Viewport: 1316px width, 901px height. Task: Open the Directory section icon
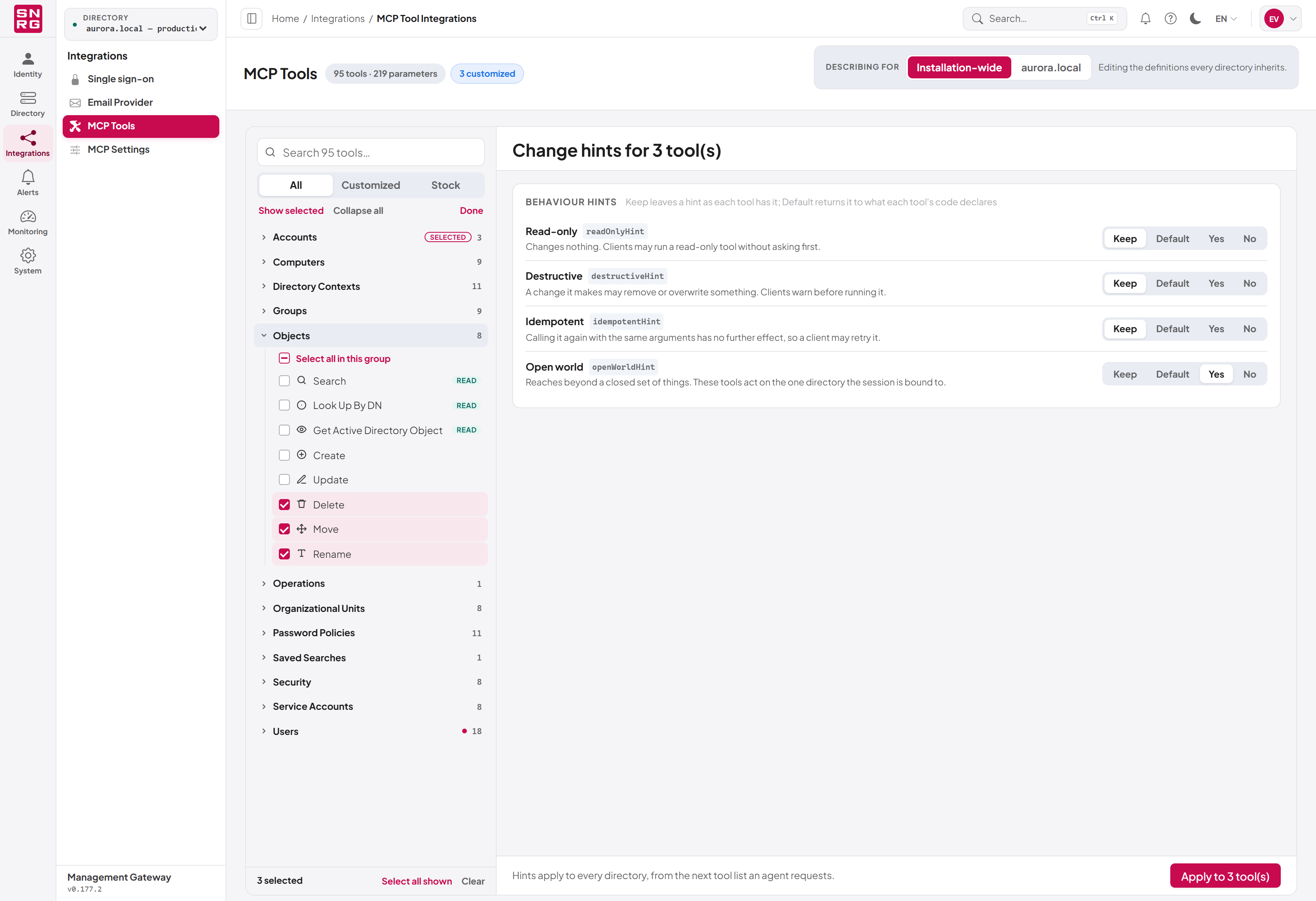[x=28, y=98]
